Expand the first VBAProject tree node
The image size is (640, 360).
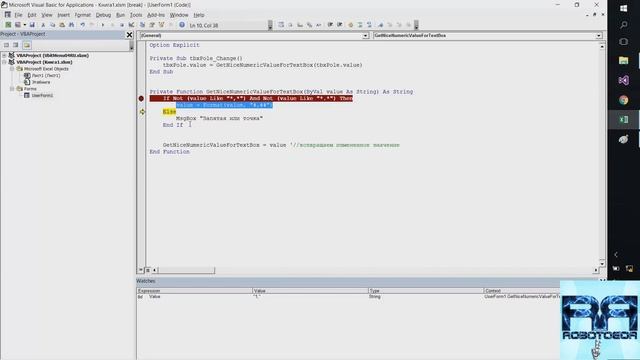pyautogui.click(x=4, y=56)
